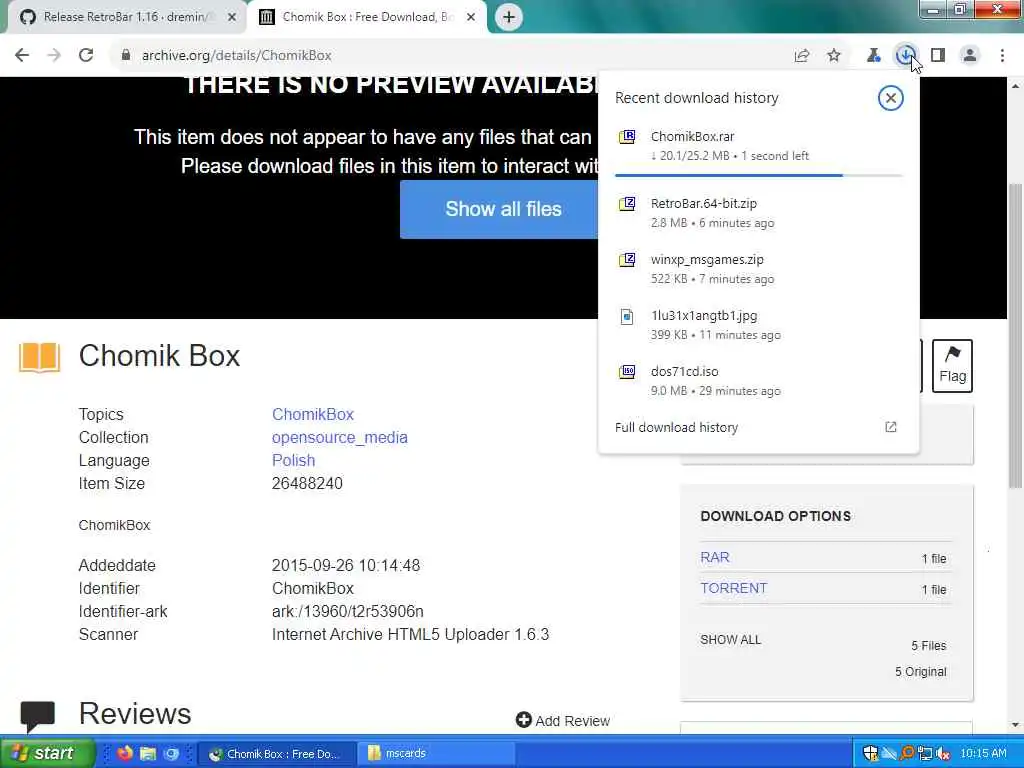
Task: Click the external-link icon beside Full download history
Action: point(891,427)
